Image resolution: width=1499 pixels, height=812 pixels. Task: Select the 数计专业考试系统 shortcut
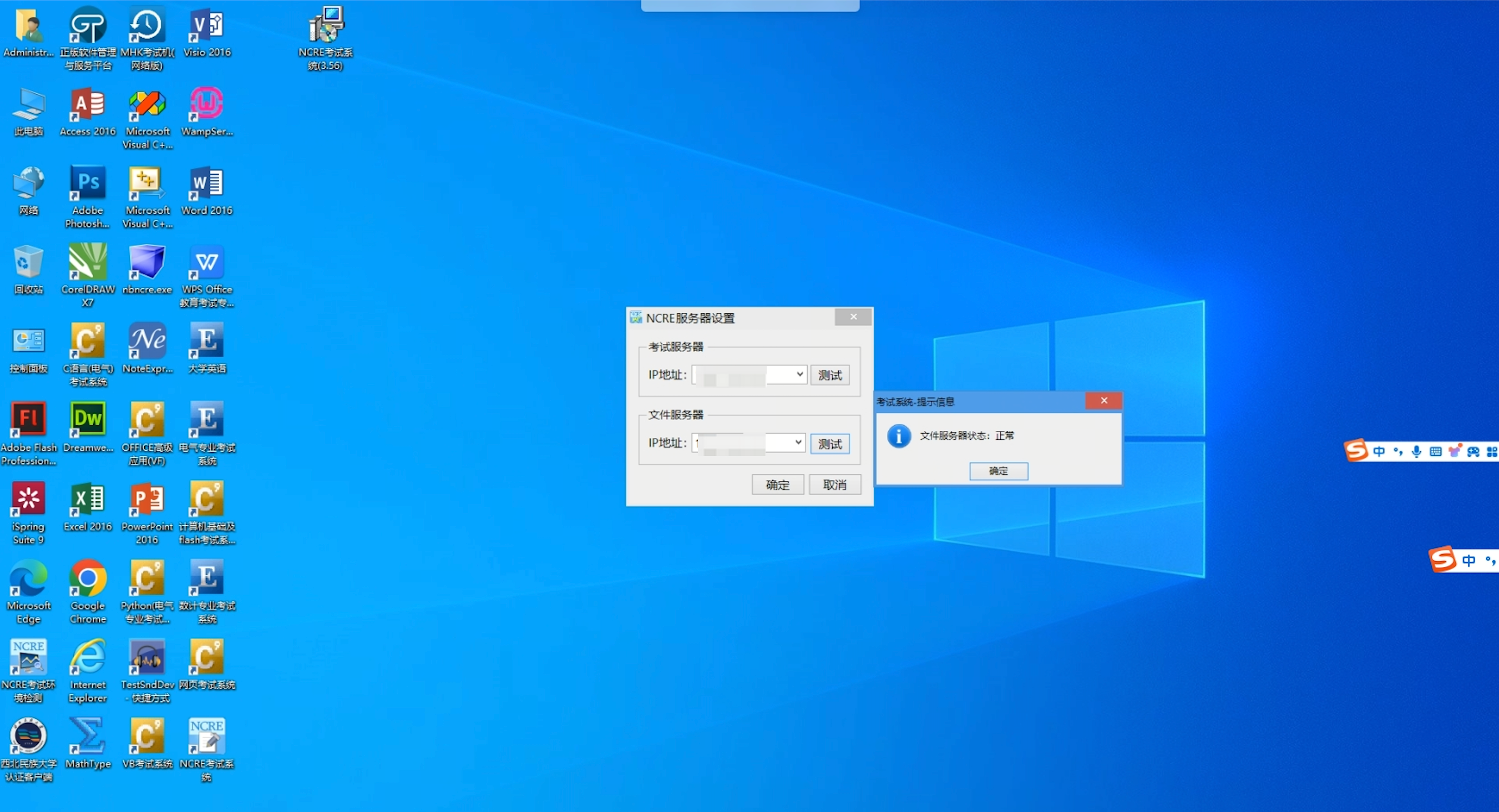[x=207, y=592]
